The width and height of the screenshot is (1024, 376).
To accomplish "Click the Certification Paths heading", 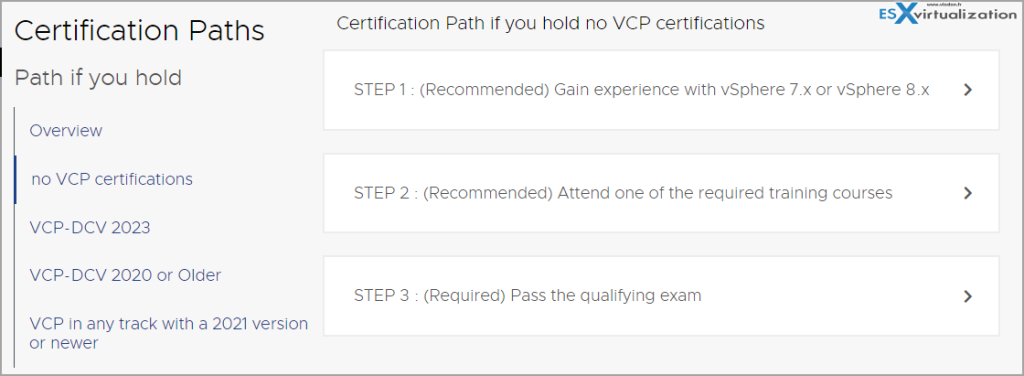I will [x=139, y=31].
